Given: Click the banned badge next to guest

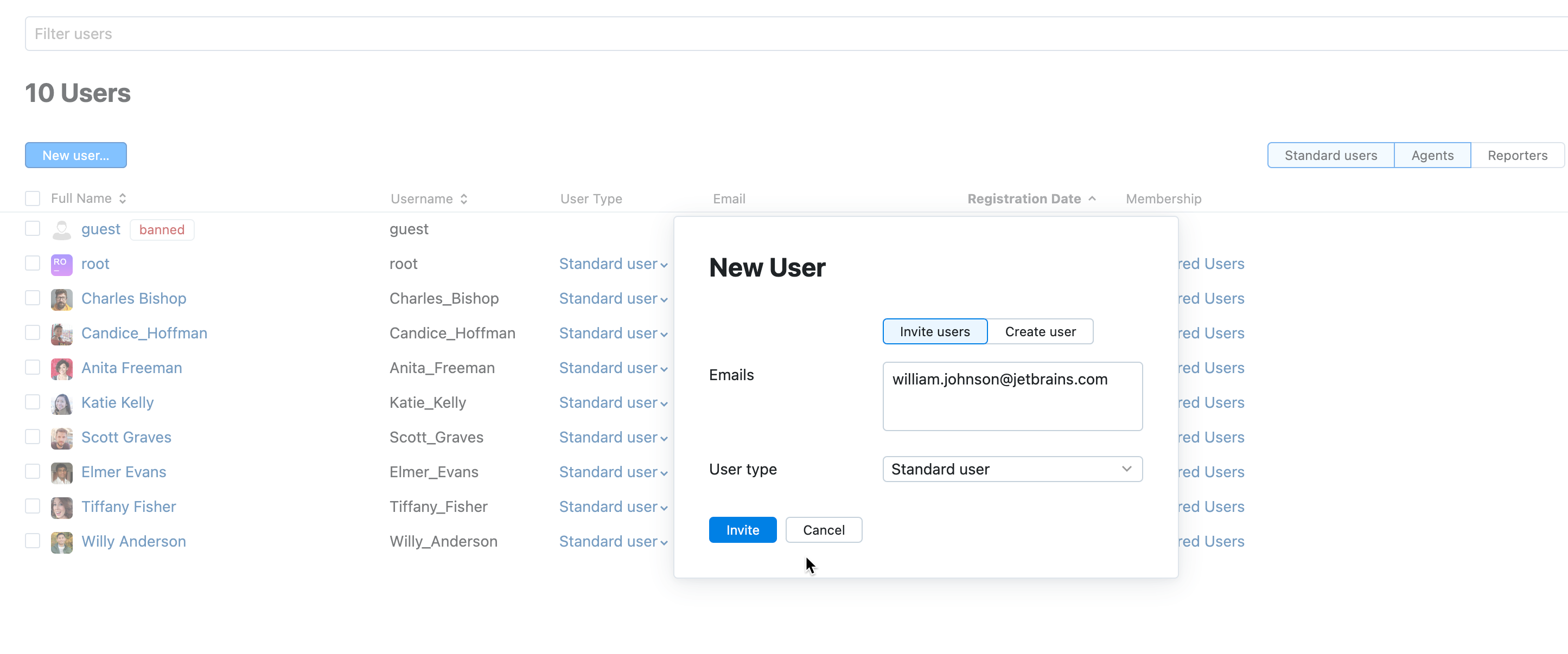Looking at the screenshot, I should [x=161, y=230].
